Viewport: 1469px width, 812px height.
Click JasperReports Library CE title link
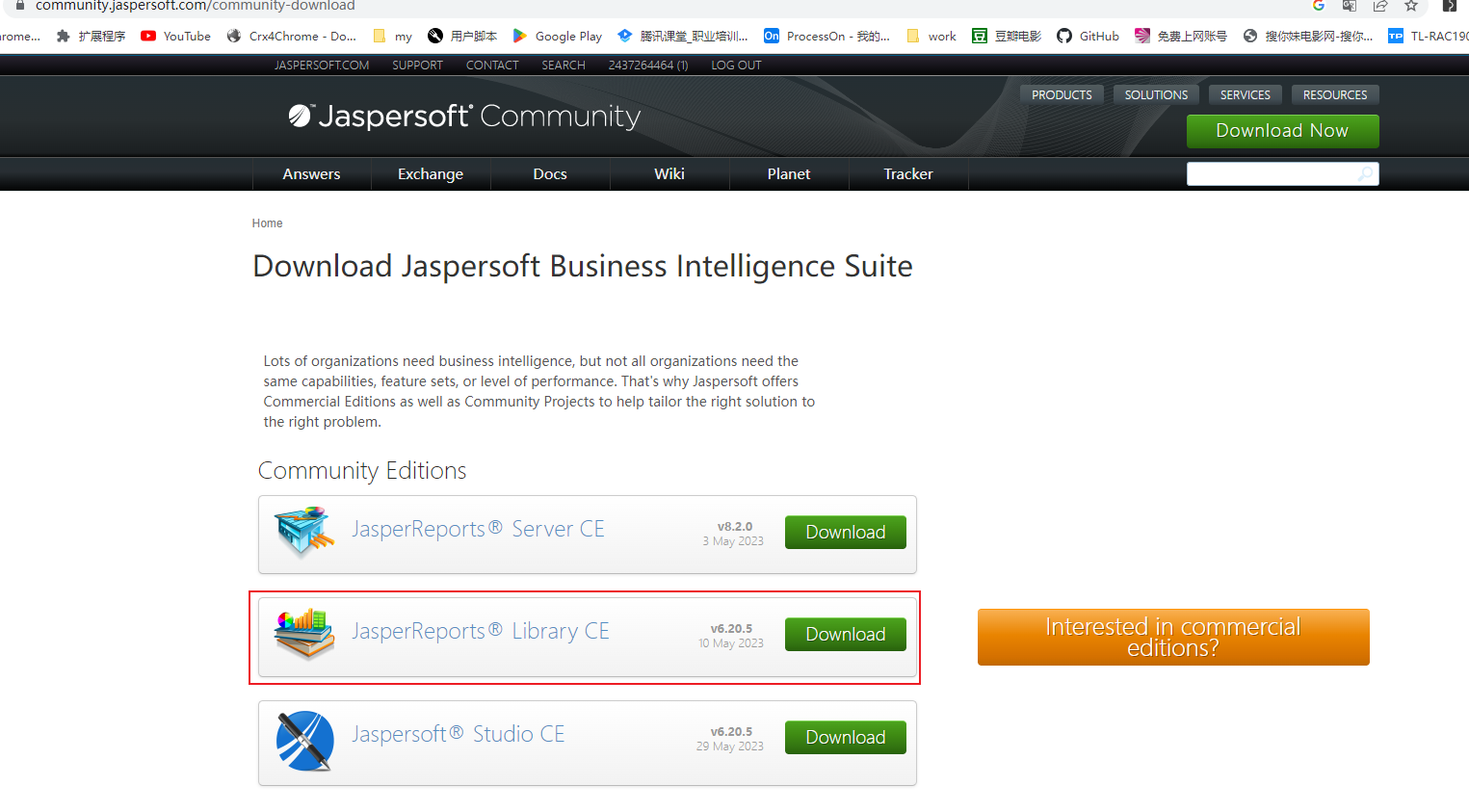[x=481, y=631]
